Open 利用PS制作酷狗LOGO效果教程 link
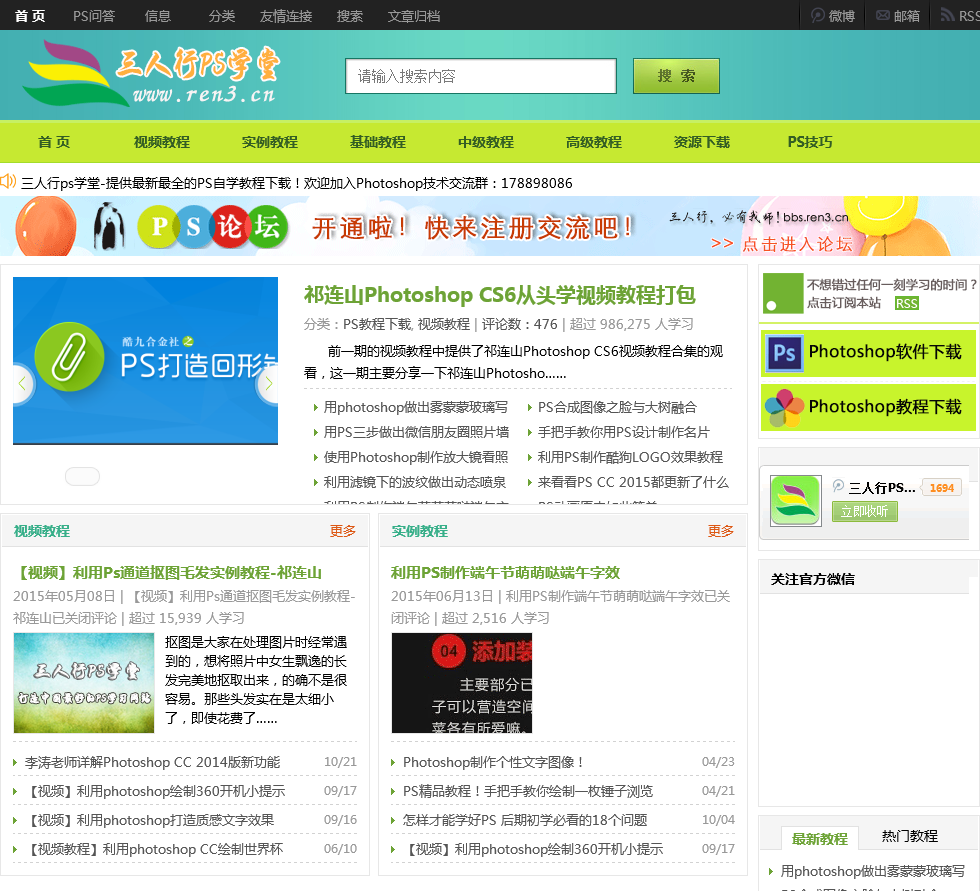Viewport: 980px width, 891px height. point(630,457)
